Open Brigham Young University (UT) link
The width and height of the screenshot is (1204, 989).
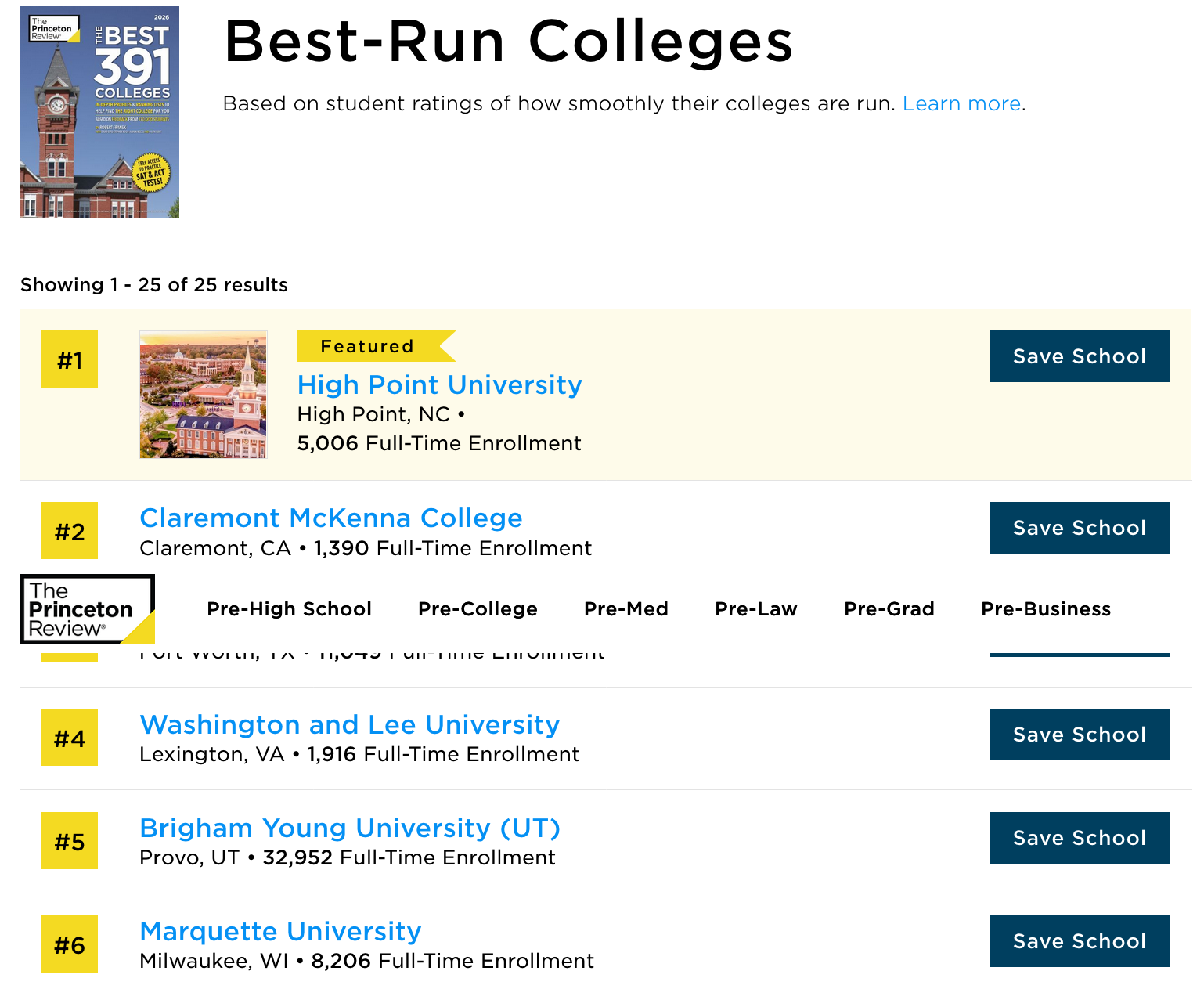[349, 828]
